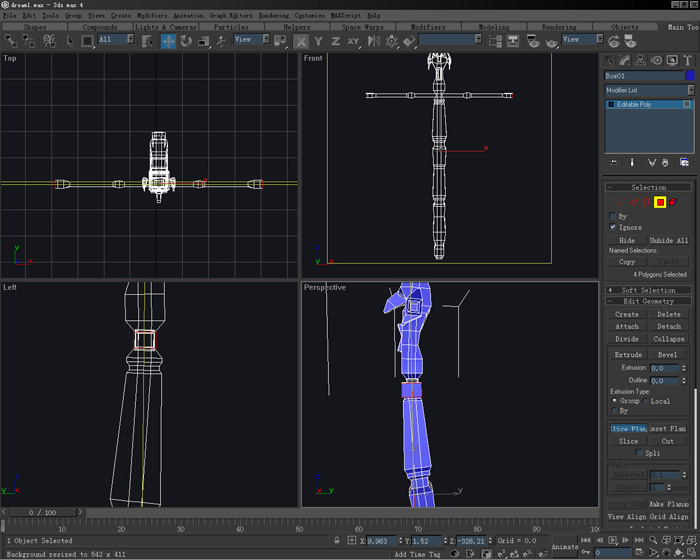Select the Polygon sub-object level
The height and width of the screenshot is (560, 700).
(660, 202)
